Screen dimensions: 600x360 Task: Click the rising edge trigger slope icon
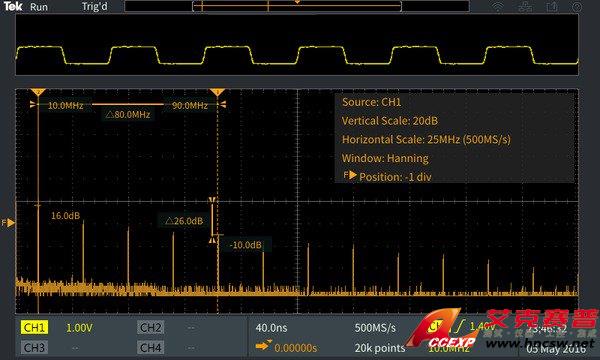click(460, 326)
